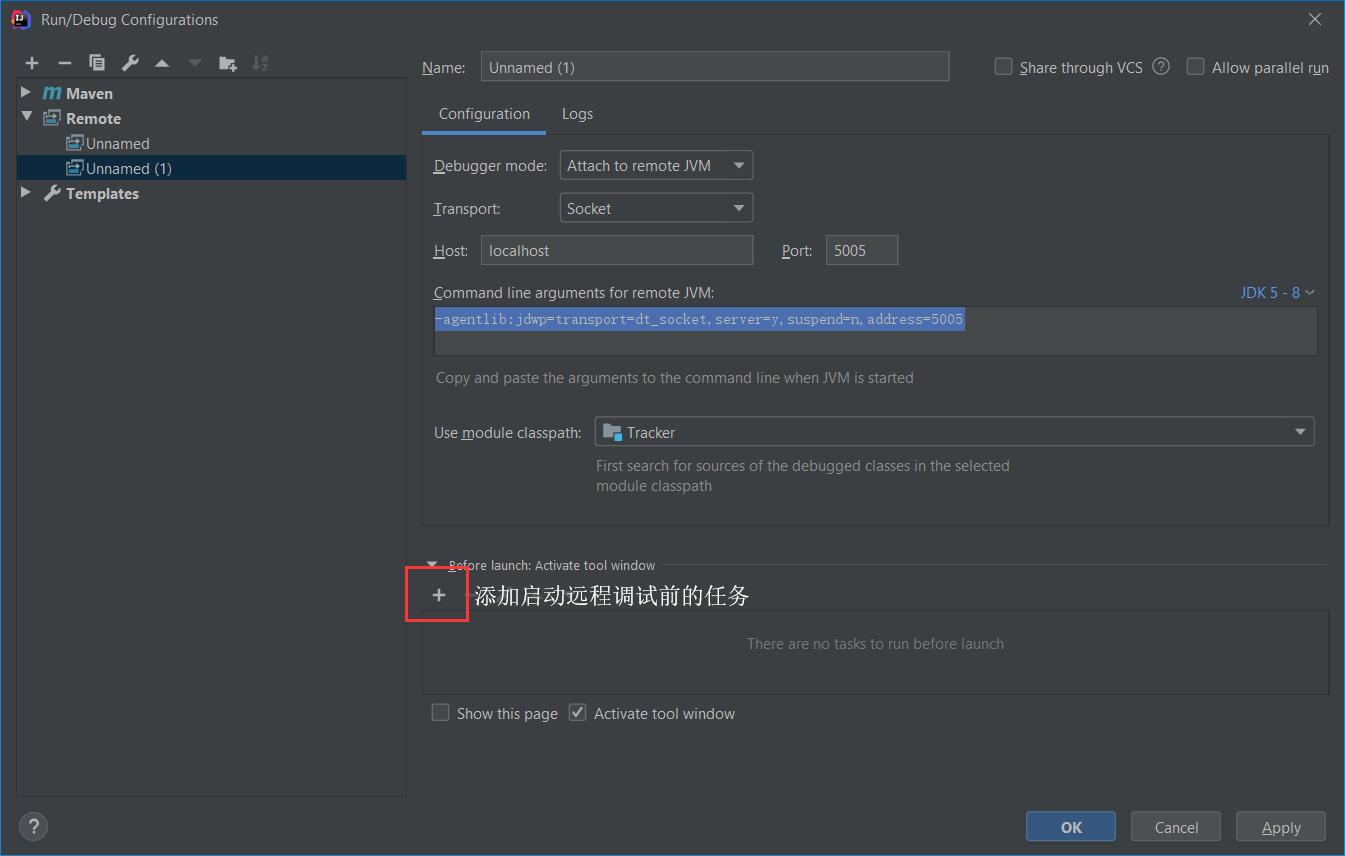The image size is (1345, 856).
Task: Enable Share through VCS checkbox
Action: [1003, 67]
